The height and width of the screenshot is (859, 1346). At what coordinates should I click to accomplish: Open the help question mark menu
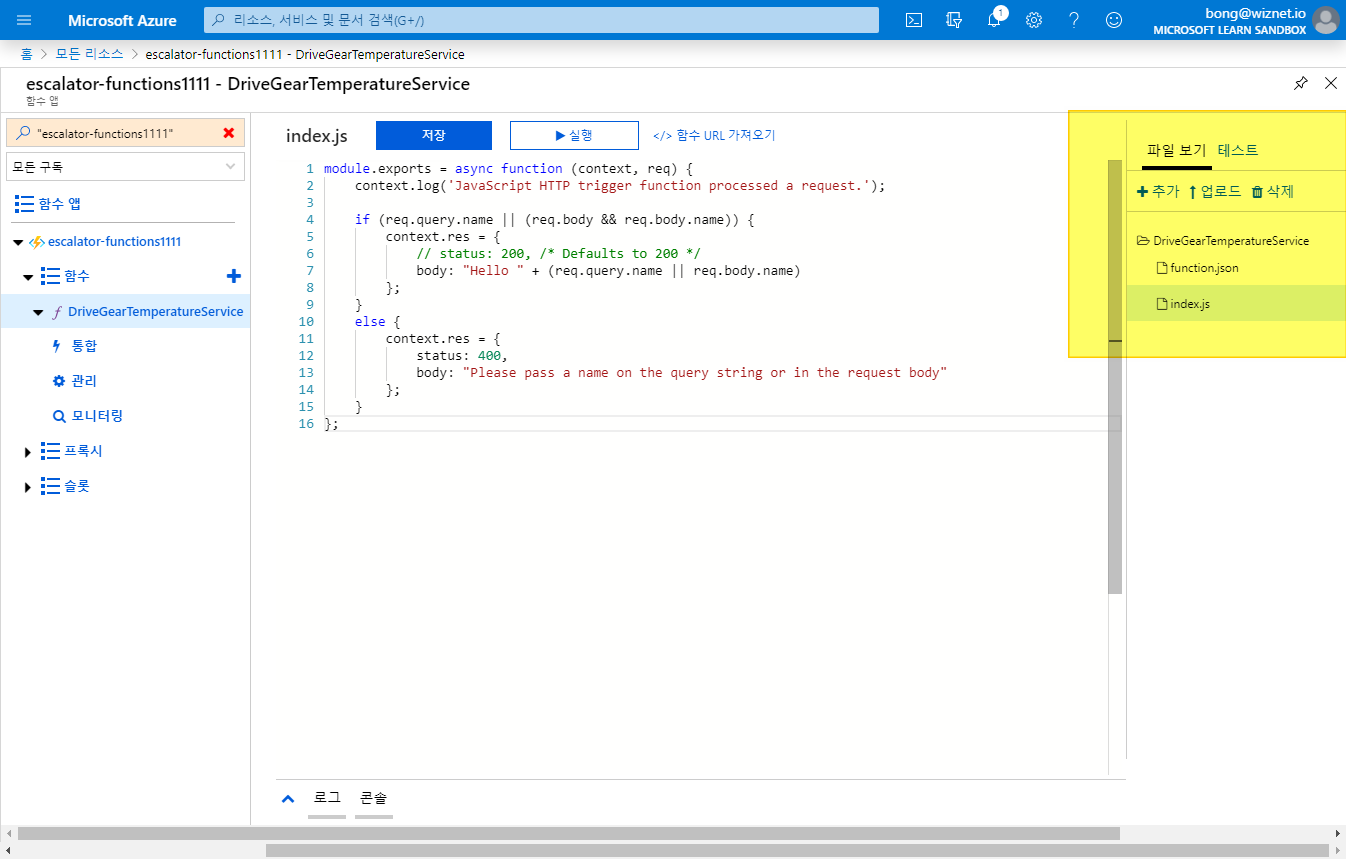point(1074,20)
